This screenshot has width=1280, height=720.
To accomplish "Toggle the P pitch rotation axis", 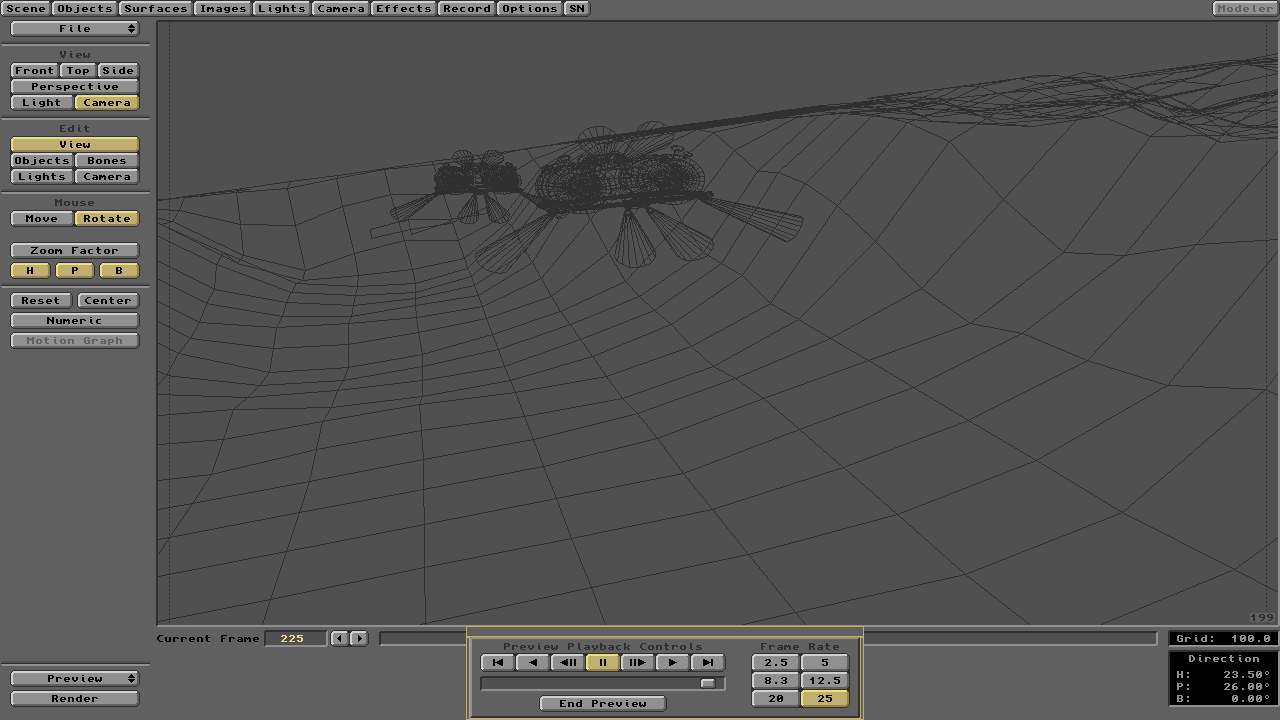I will tap(75, 270).
